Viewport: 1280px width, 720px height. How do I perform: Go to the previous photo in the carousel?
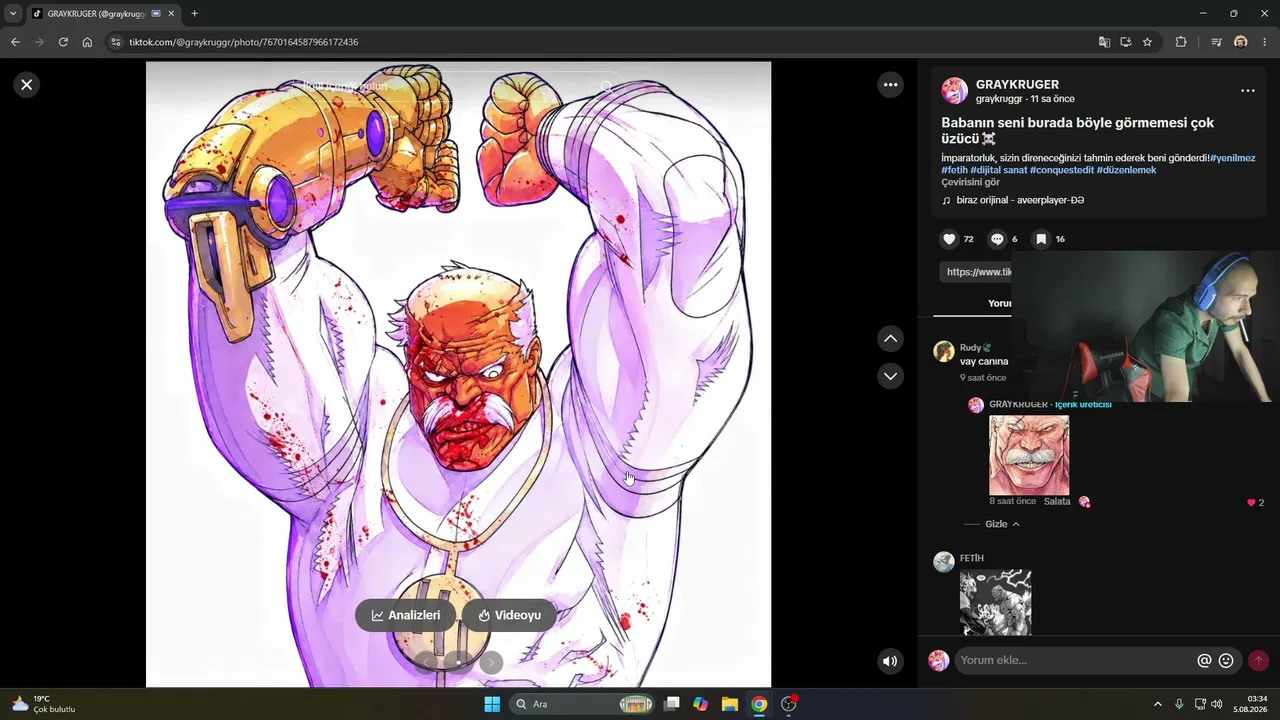tap(426, 662)
